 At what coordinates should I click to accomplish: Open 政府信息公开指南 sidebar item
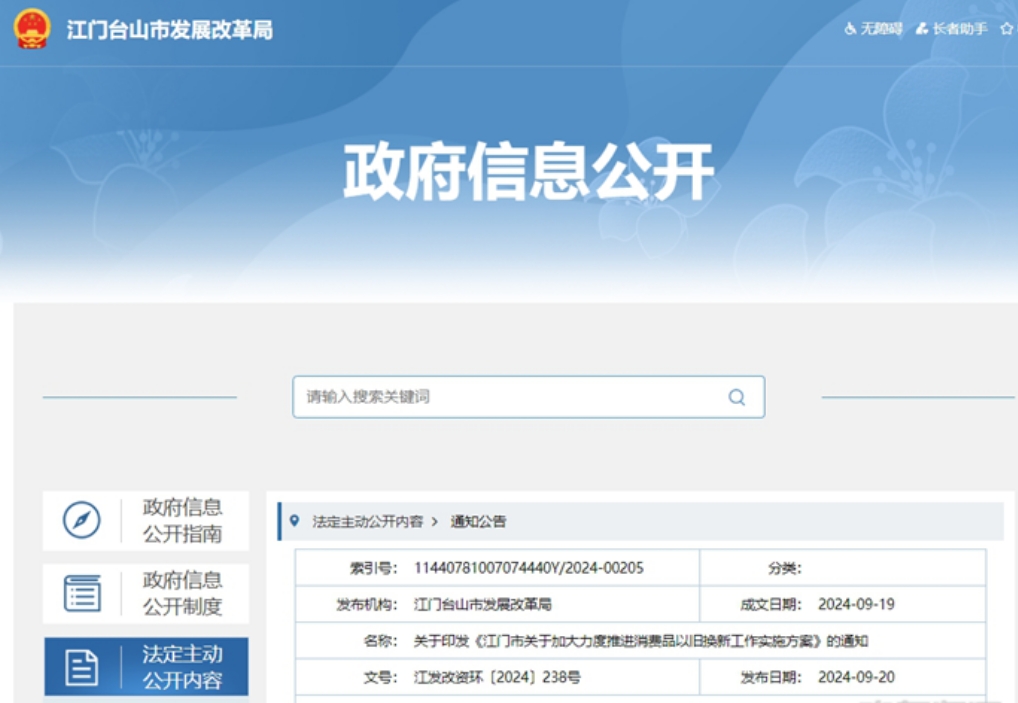146,521
